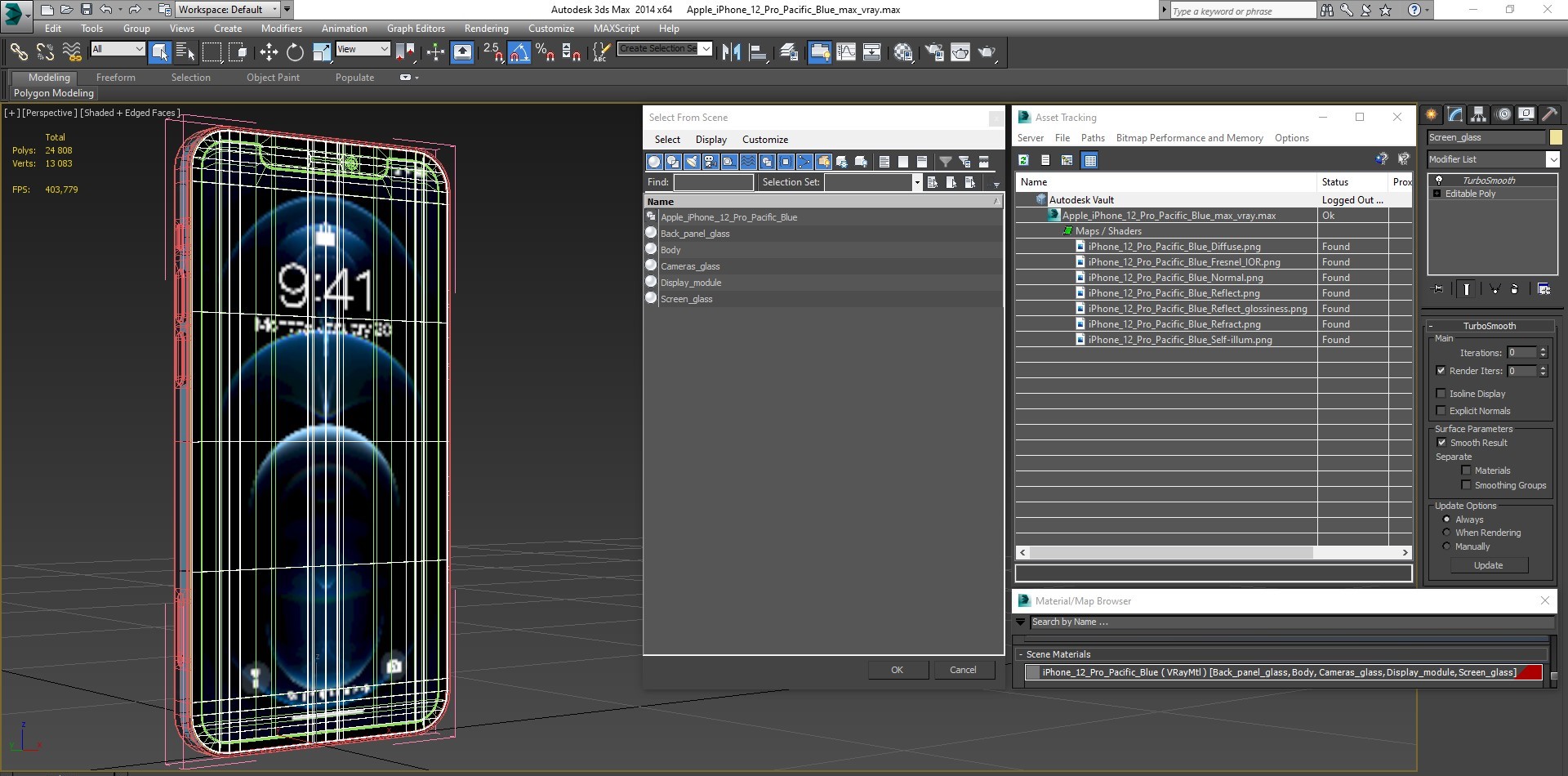The image size is (1568, 776).
Task: Expand the Editable Poly stack entry
Action: click(x=1437, y=194)
